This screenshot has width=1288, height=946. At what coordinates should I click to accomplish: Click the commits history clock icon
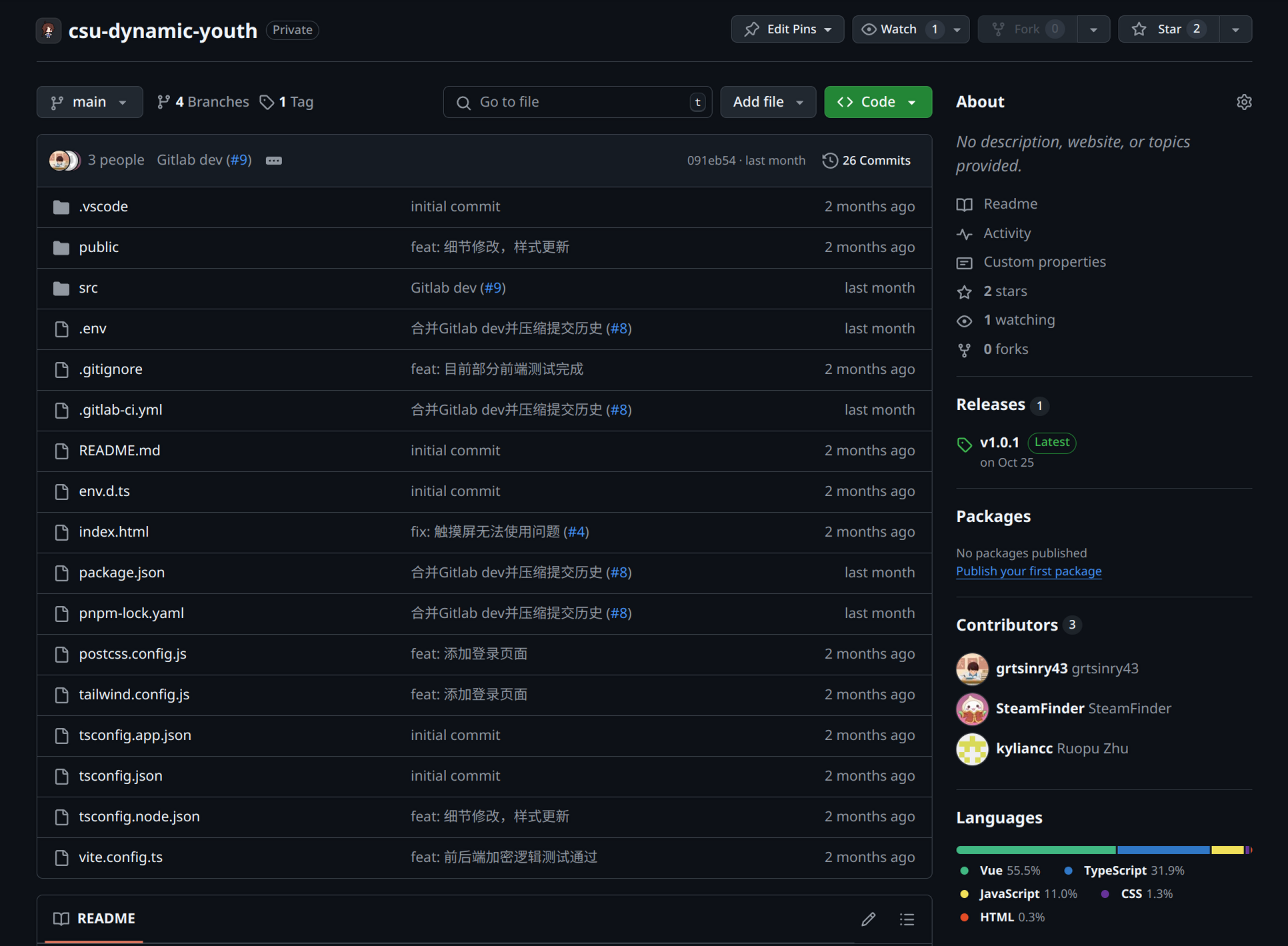pyautogui.click(x=829, y=161)
